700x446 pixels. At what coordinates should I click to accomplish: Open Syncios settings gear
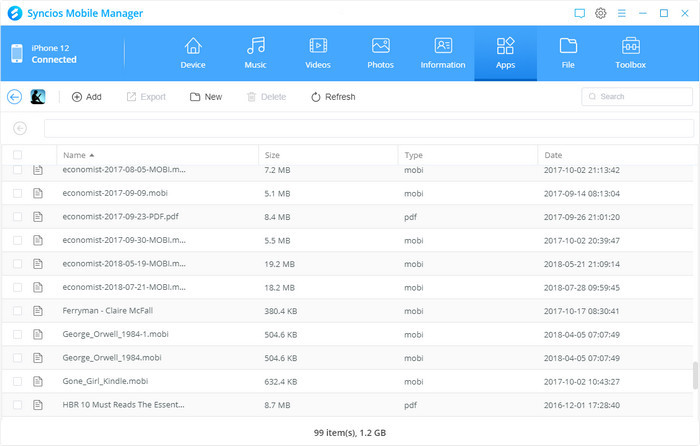(x=601, y=13)
